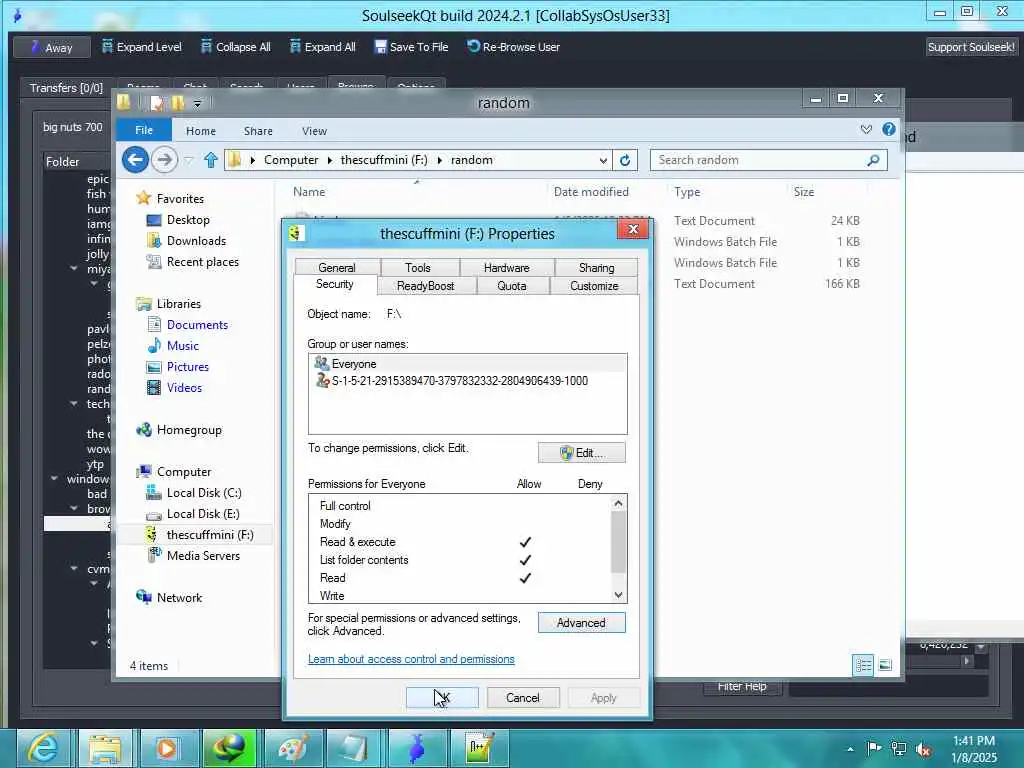Click the Advanced button

tap(581, 623)
